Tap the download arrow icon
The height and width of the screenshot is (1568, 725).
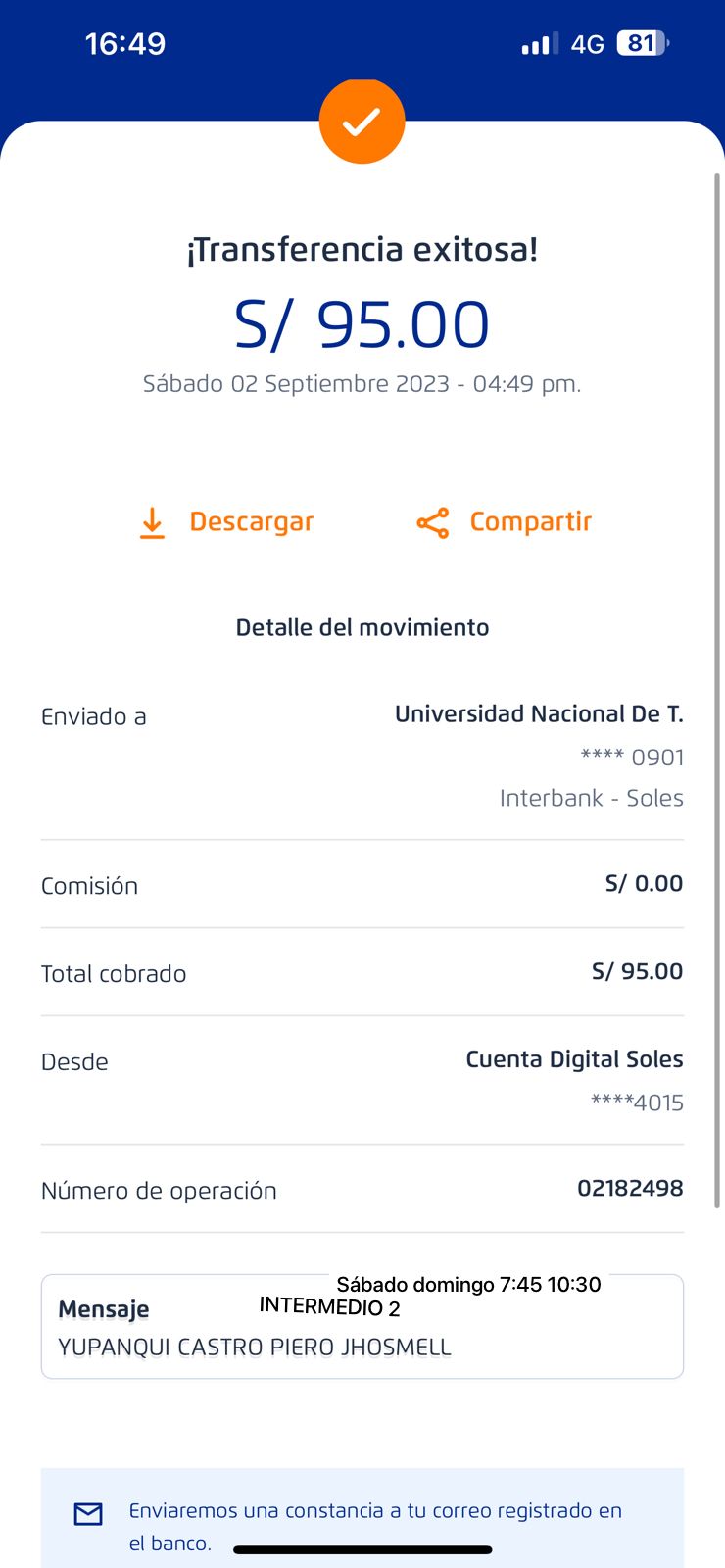152,523
